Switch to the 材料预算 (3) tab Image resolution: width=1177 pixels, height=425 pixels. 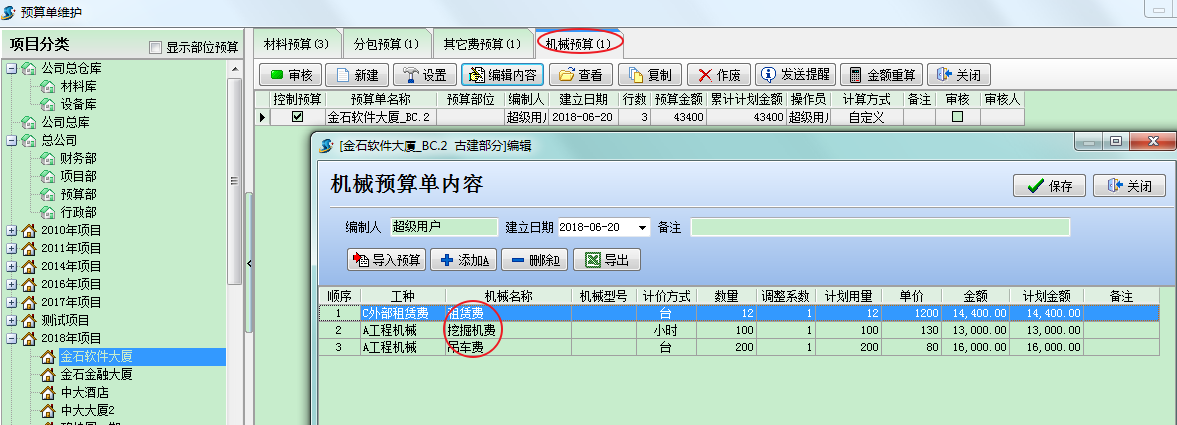pyautogui.click(x=297, y=44)
